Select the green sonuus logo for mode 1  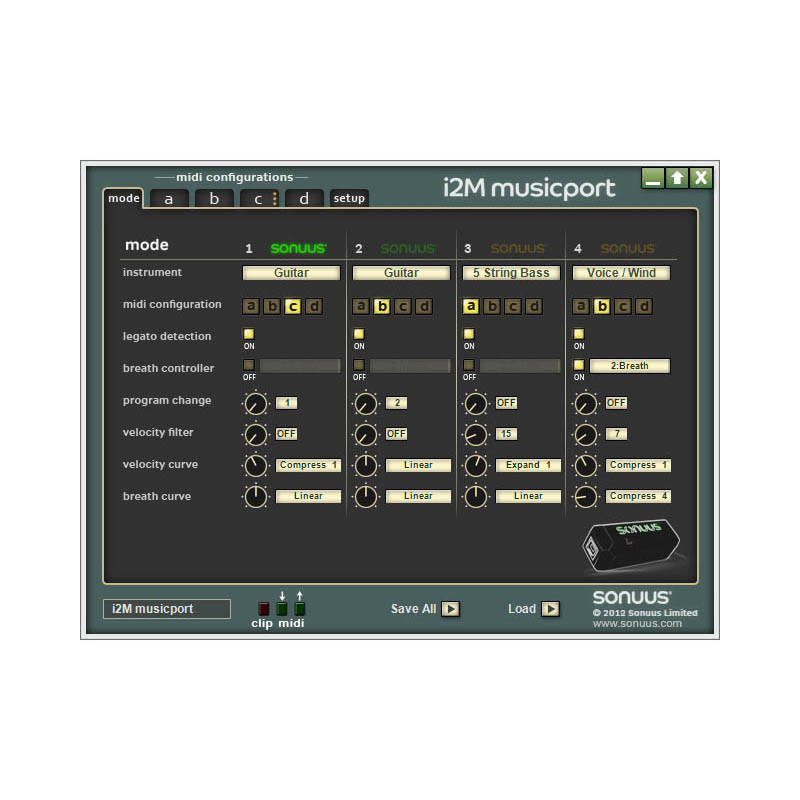(298, 248)
